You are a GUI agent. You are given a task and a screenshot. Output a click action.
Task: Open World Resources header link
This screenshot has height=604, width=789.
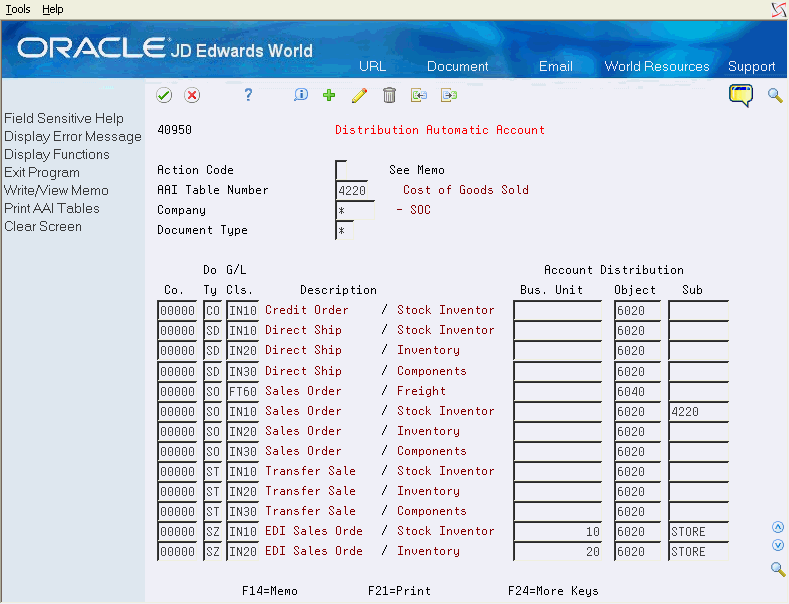[x=657, y=66]
